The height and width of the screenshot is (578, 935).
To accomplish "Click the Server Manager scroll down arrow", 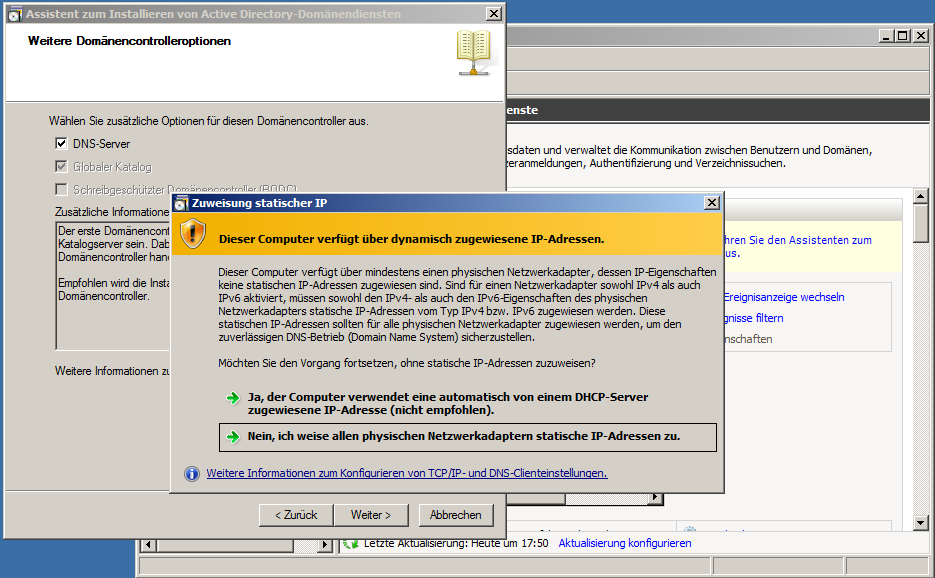I will coord(921,523).
